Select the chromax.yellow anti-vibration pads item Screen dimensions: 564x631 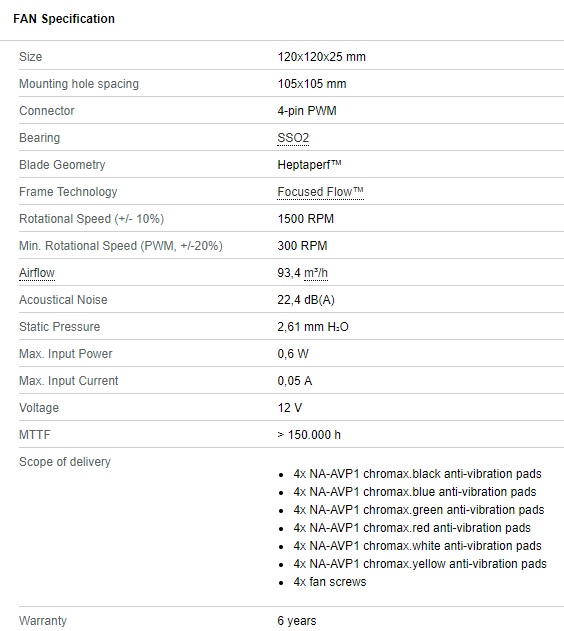420,564
